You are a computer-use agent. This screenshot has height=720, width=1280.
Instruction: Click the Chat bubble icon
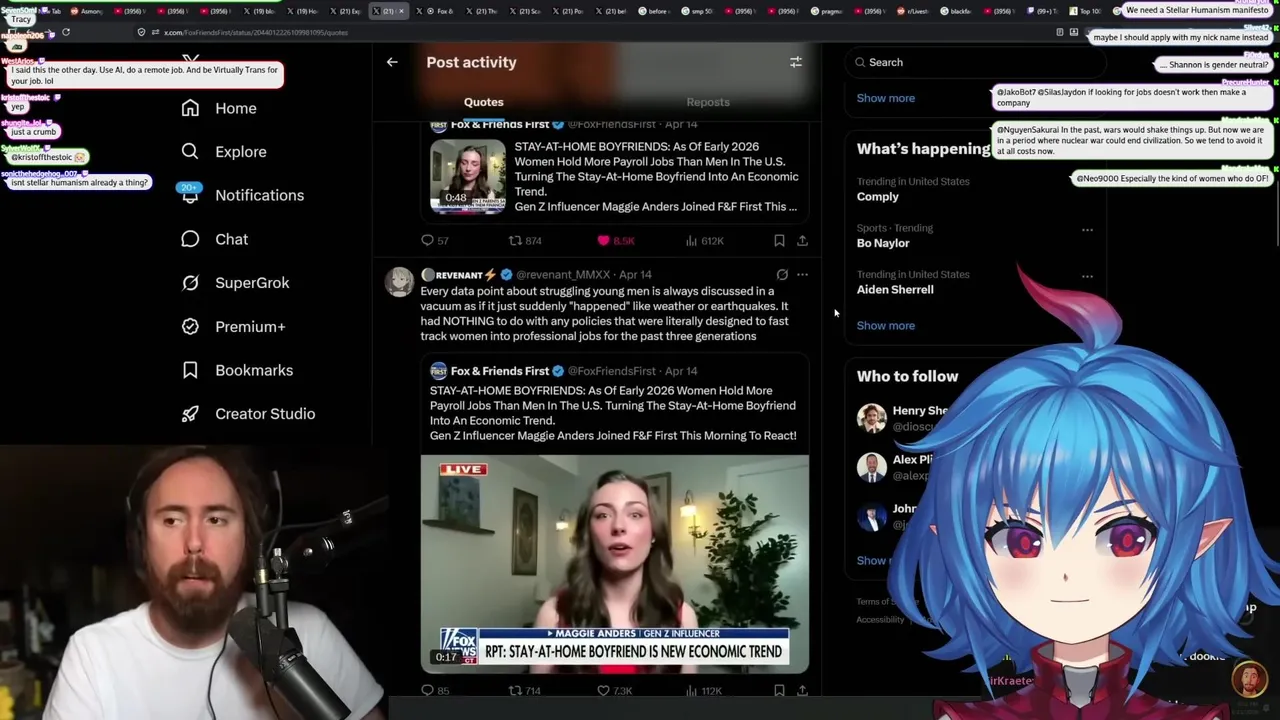[x=190, y=239]
